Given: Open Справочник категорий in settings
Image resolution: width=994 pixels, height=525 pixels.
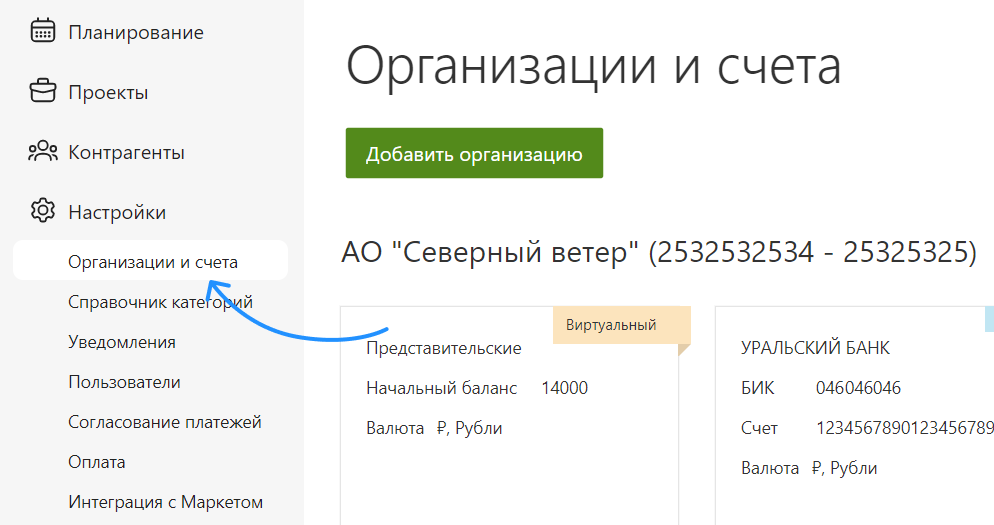Looking at the screenshot, I should coord(160,302).
